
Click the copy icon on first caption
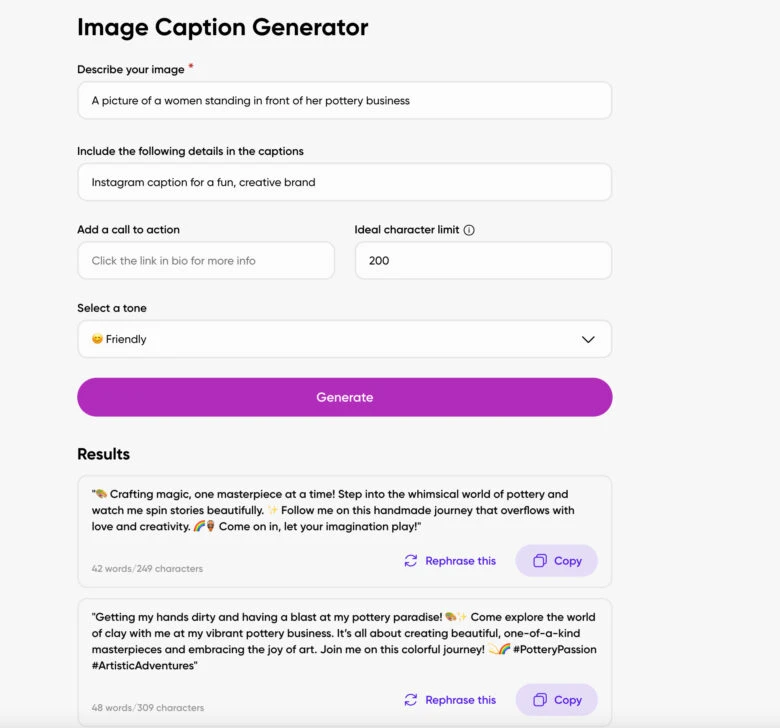click(540, 561)
